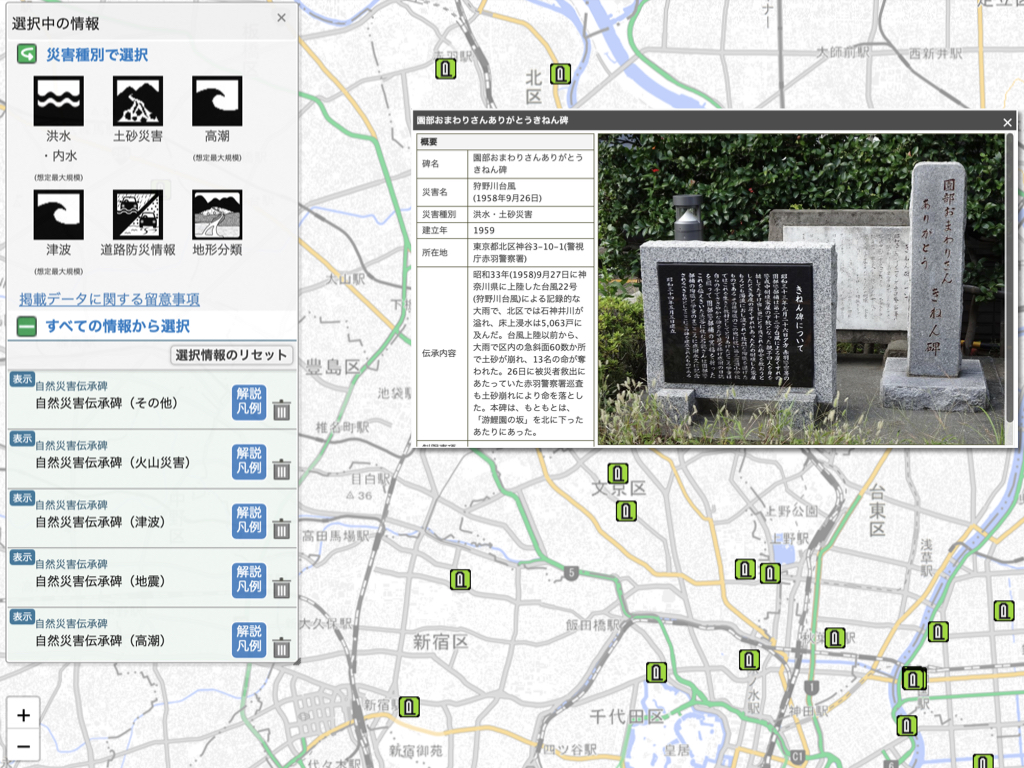Screen dimensions: 1024x768
Task: Toggle 表示 for 自然災害伝承碑（火山災害） layer
Action: [x=22, y=439]
